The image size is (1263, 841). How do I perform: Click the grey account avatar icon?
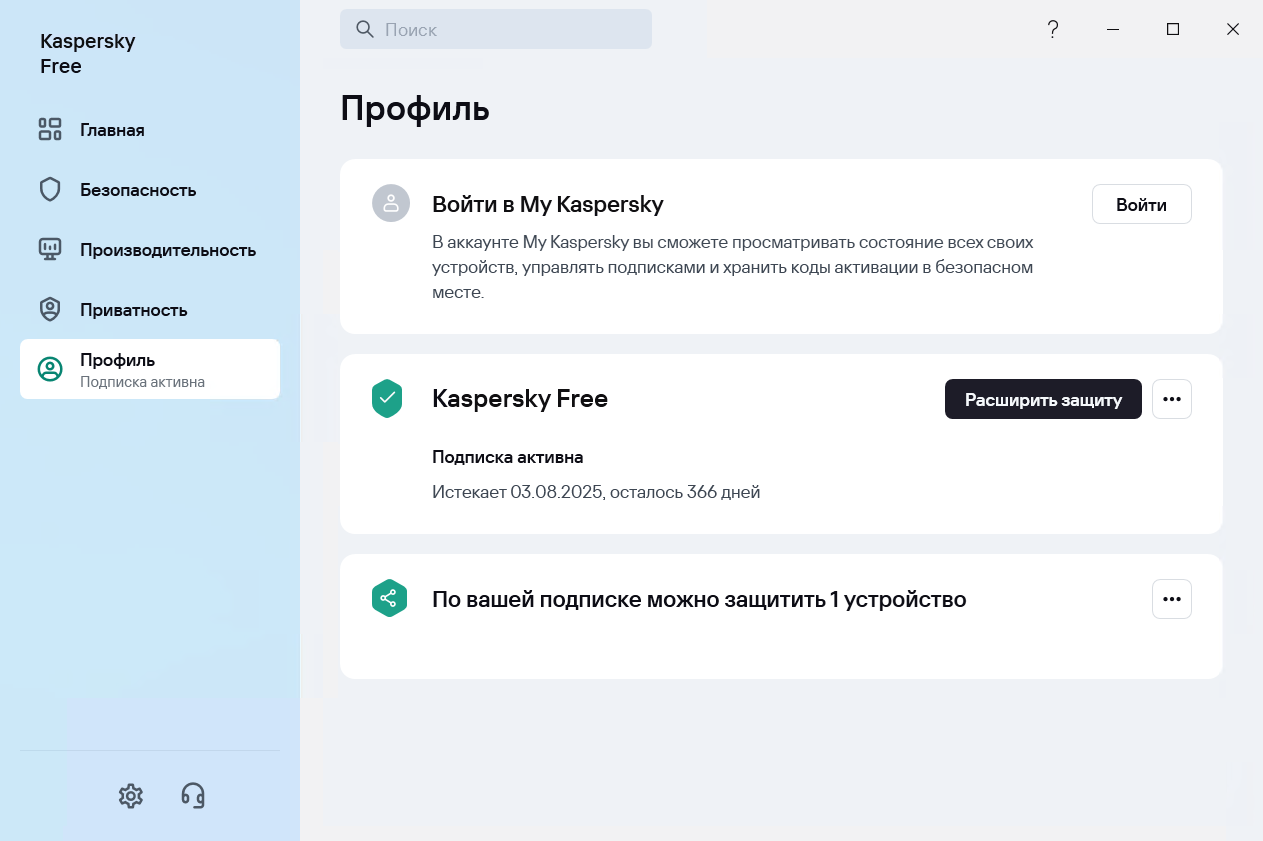pos(390,203)
